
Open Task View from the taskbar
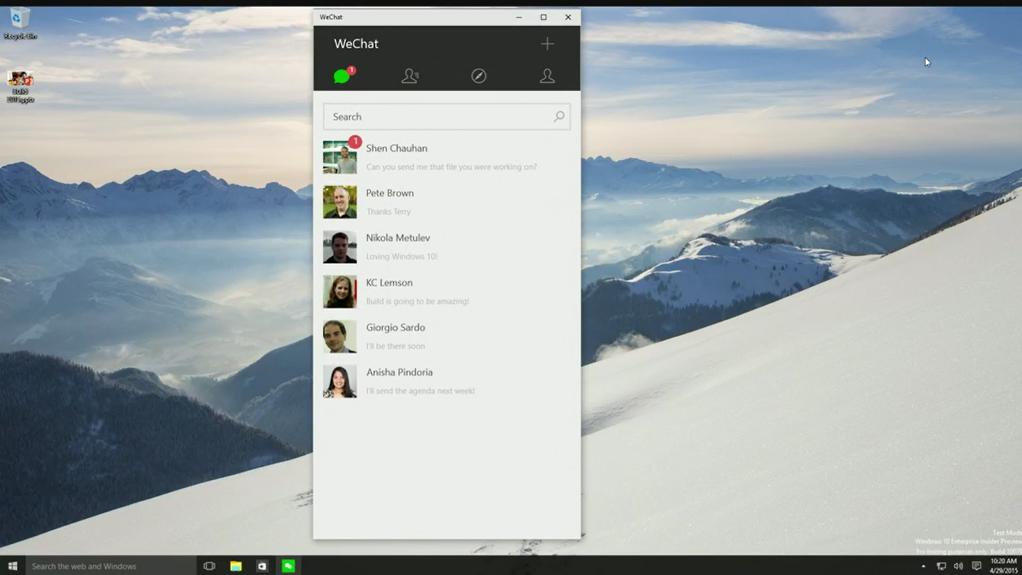click(x=209, y=566)
